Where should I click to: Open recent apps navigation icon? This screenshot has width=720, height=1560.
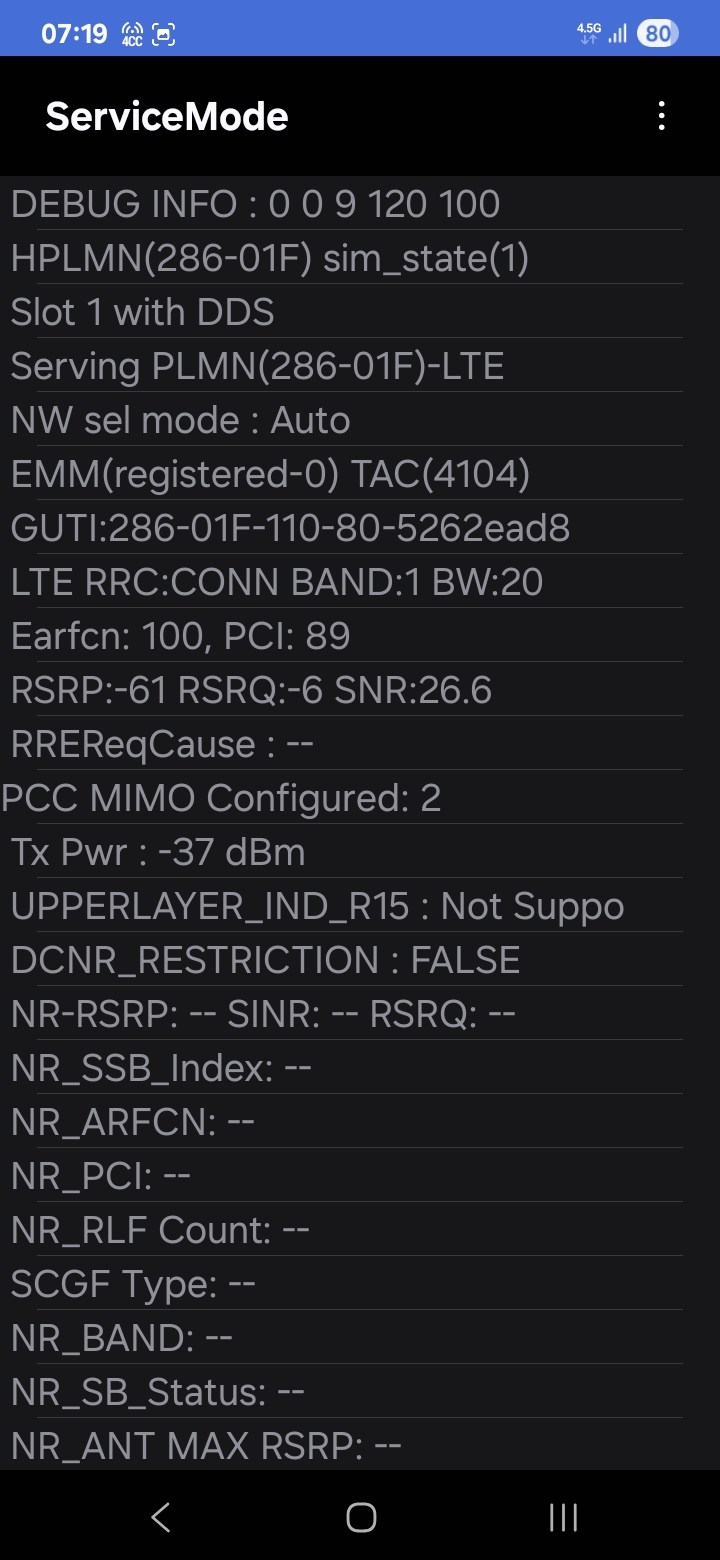[563, 1517]
